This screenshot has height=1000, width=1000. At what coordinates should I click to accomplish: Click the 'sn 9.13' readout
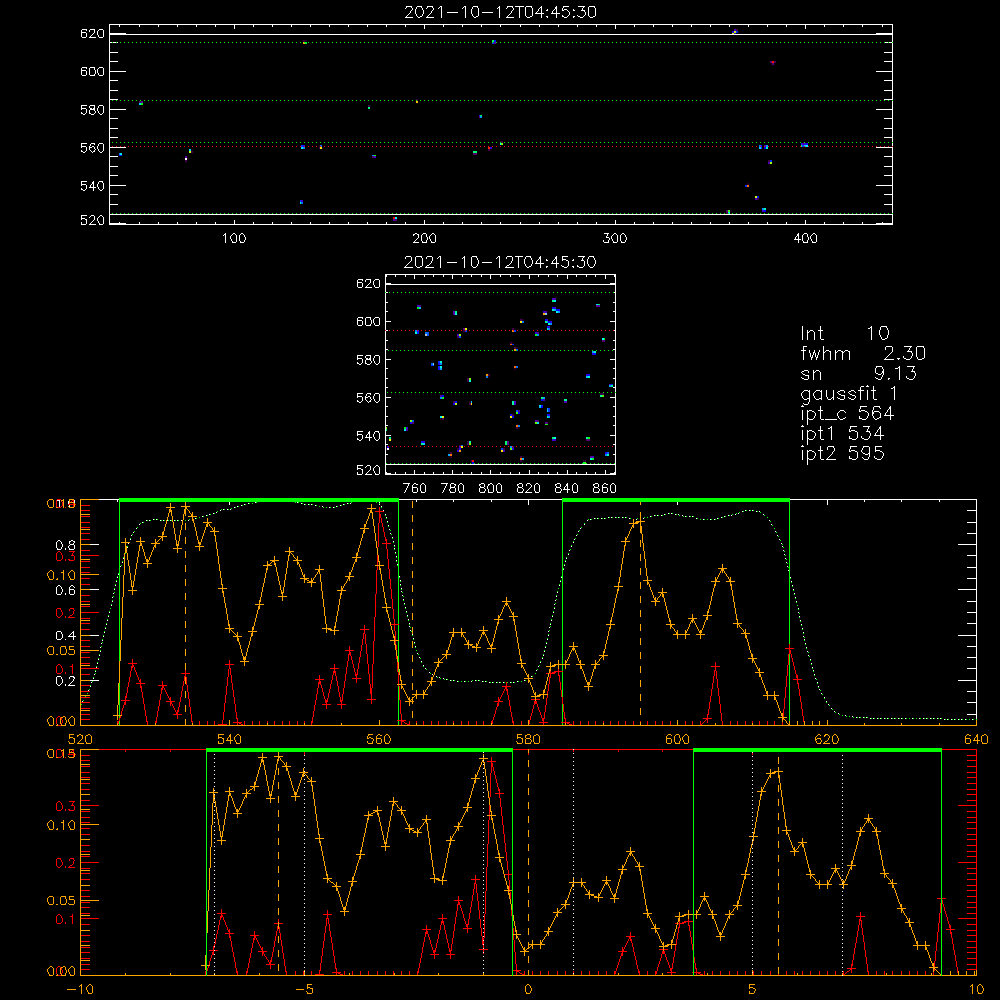858,373
